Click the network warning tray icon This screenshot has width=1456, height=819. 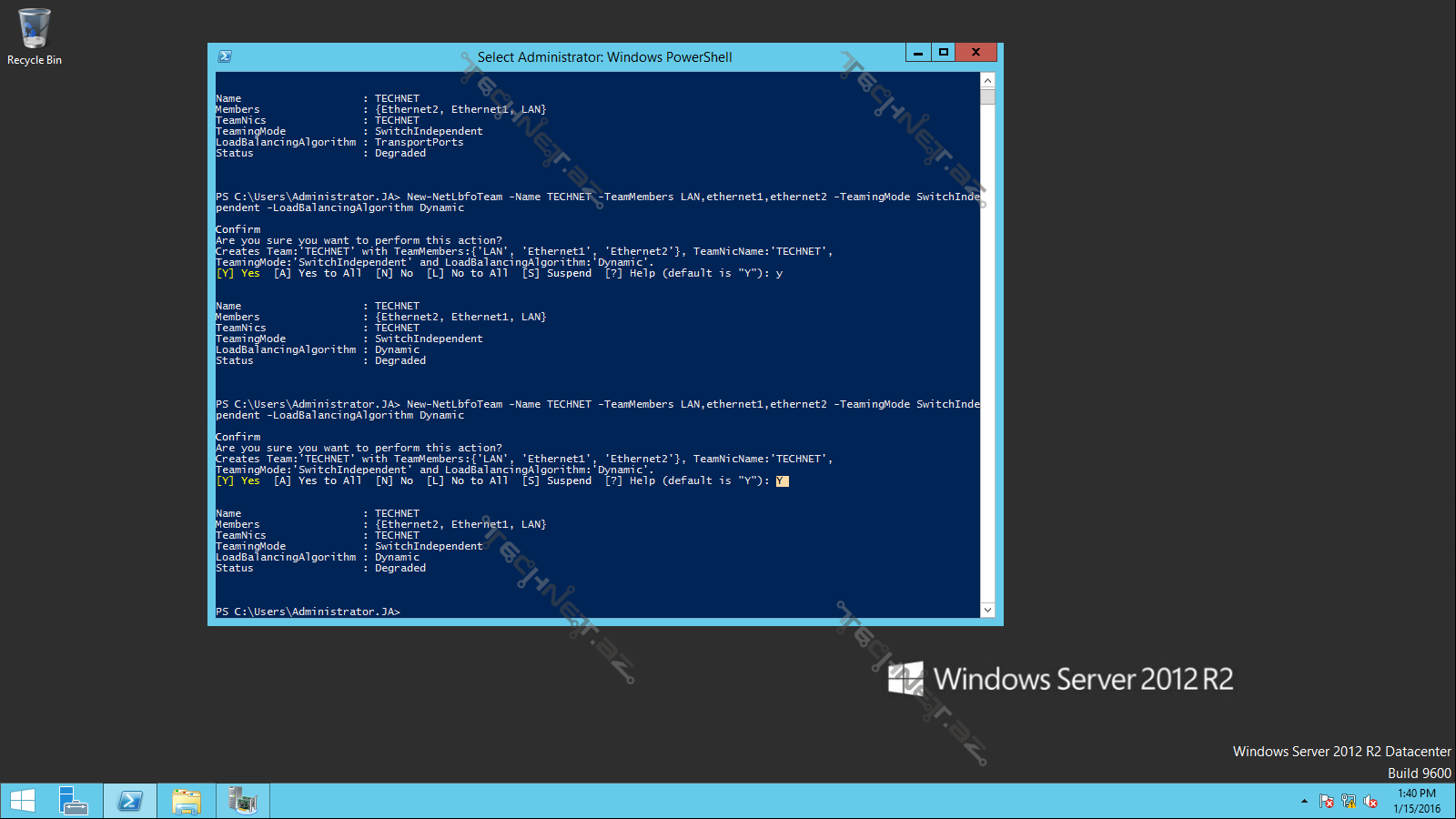pyautogui.click(x=1349, y=802)
